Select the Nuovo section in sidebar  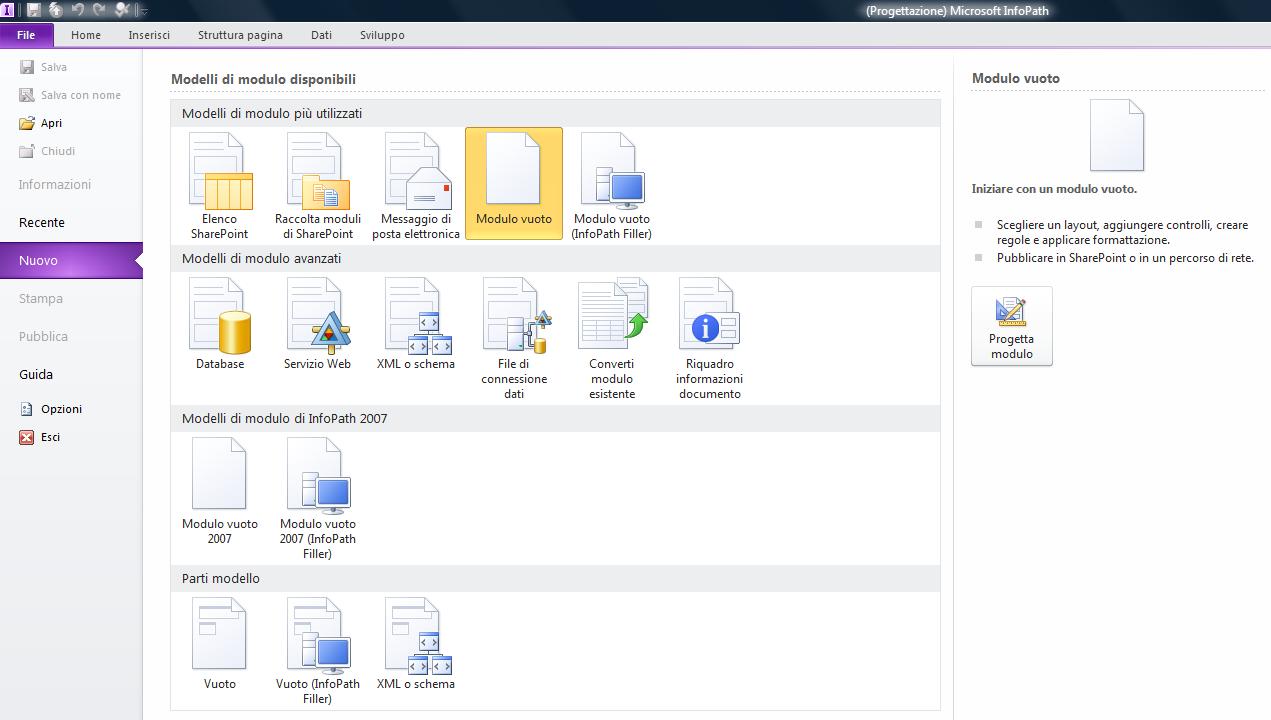[x=71, y=260]
